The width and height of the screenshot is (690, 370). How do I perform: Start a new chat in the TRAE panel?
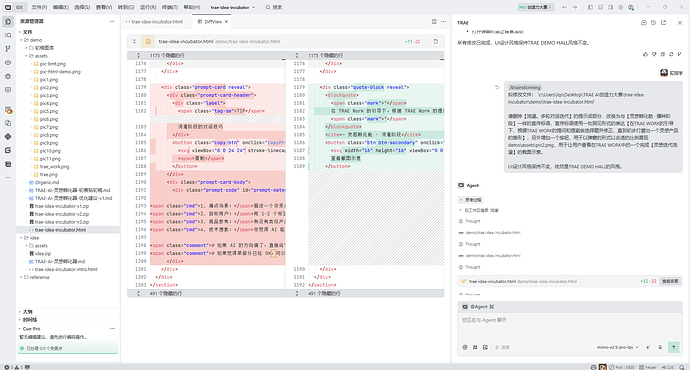pos(644,22)
